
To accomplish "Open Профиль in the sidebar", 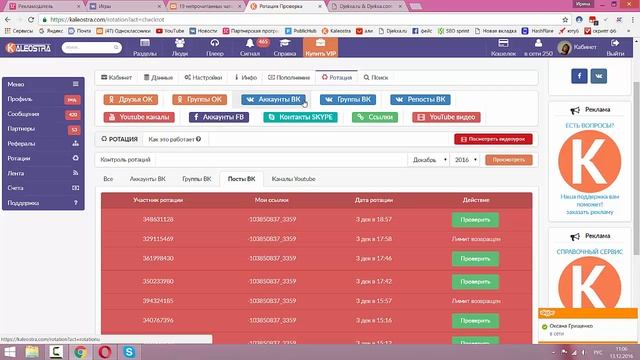I will [x=43, y=99].
